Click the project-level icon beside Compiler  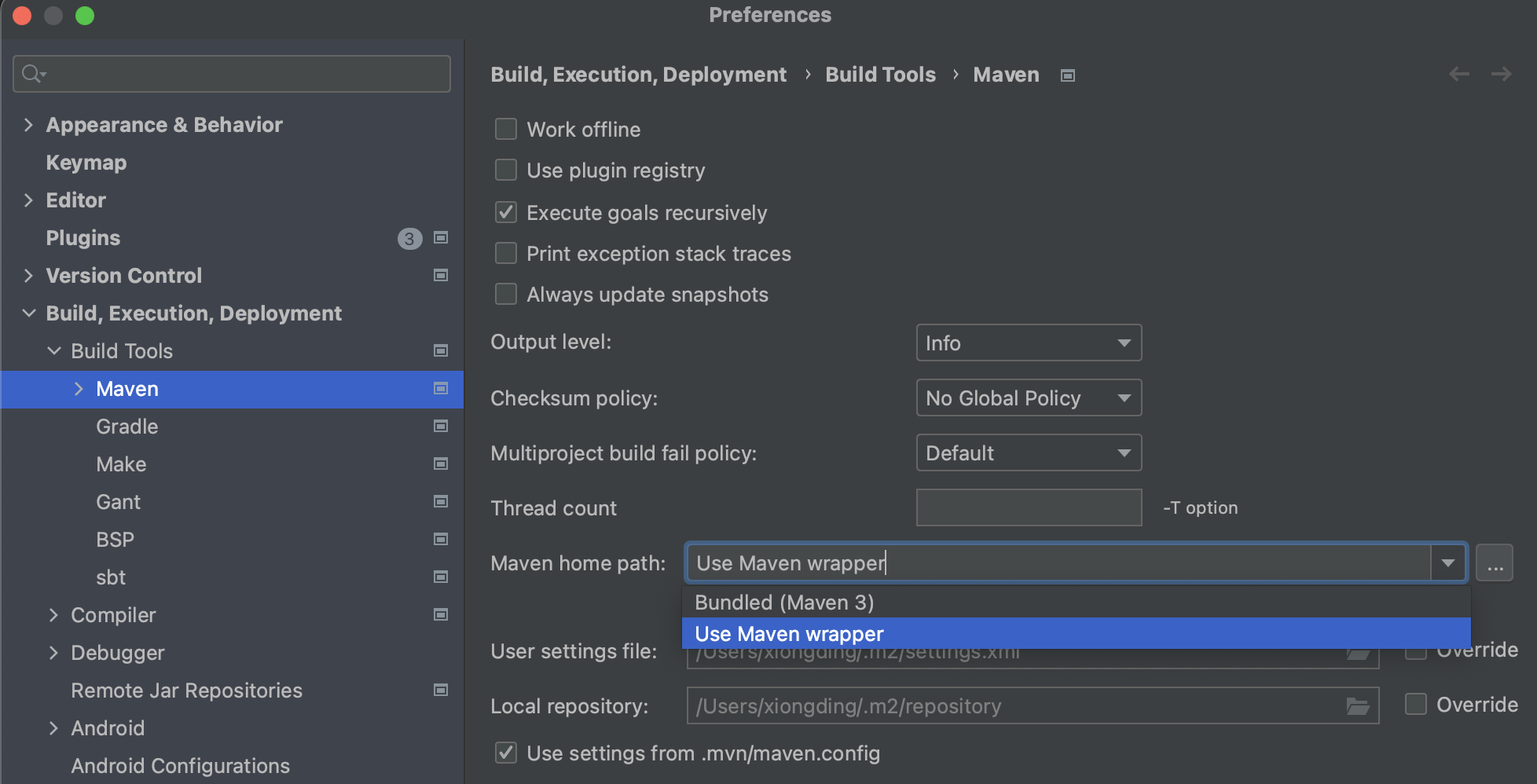pos(441,615)
